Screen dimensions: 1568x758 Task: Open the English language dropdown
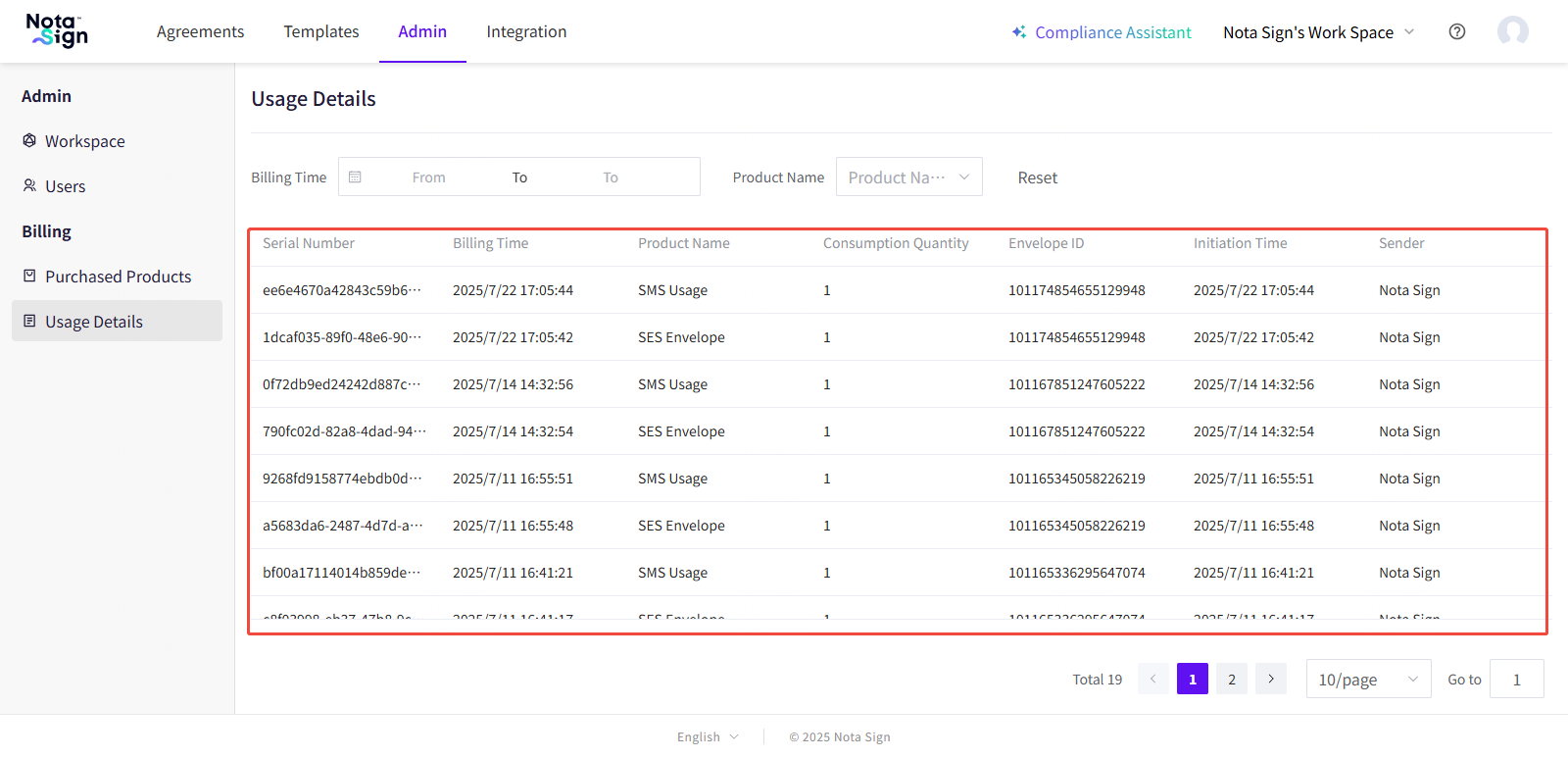[x=708, y=737]
